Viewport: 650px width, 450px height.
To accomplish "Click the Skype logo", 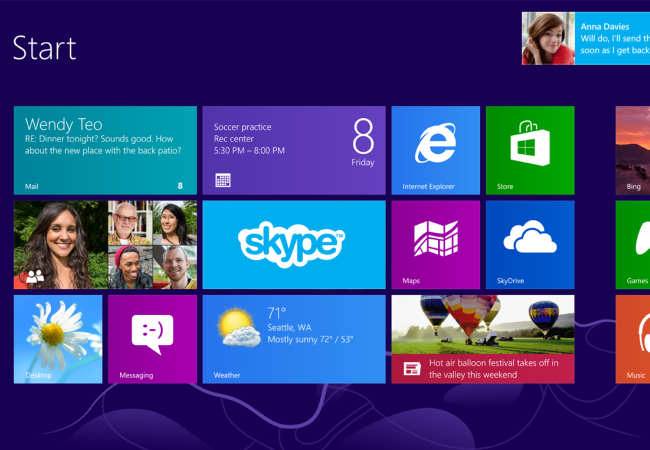I will (291, 244).
